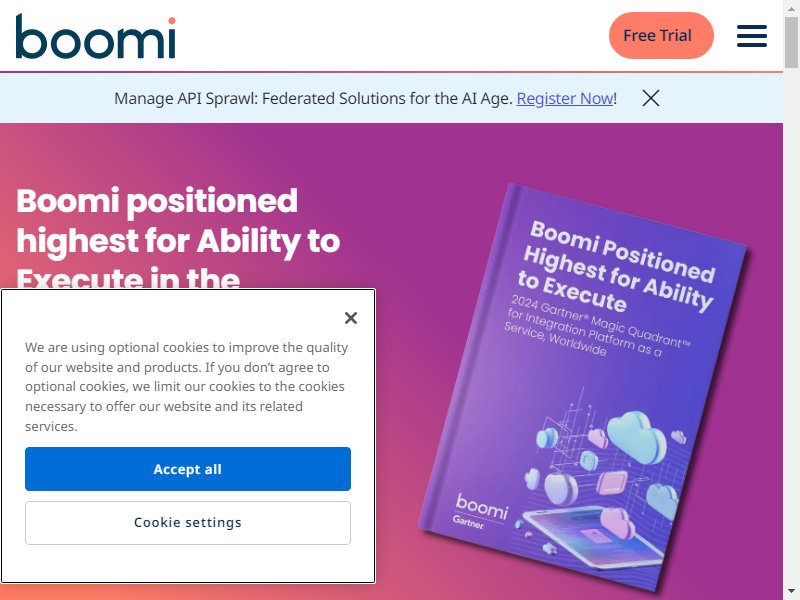Dismiss the API Sprawl announcement banner
Viewport: 800px width, 600px height.
(651, 98)
